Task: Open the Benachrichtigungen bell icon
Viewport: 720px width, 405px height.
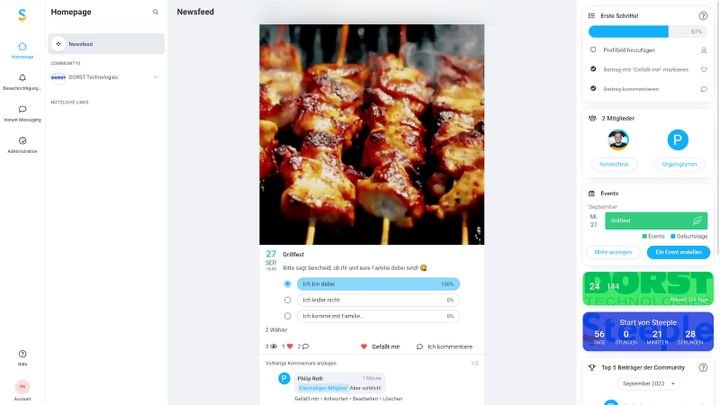Action: coord(22,78)
